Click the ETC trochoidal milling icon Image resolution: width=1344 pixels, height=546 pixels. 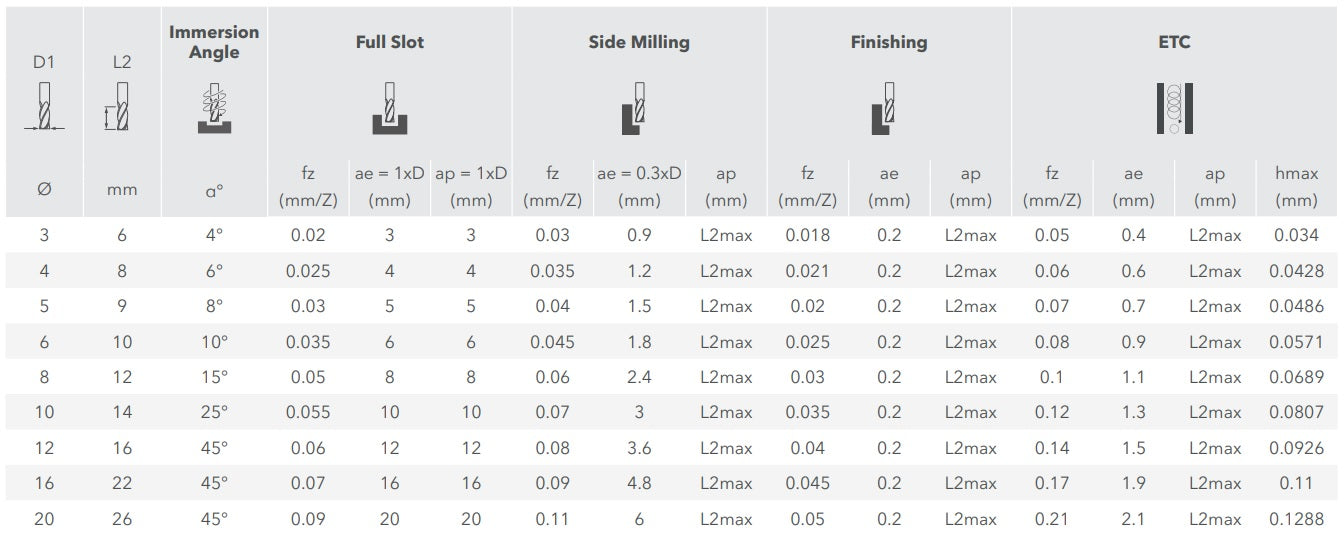(x=1173, y=108)
